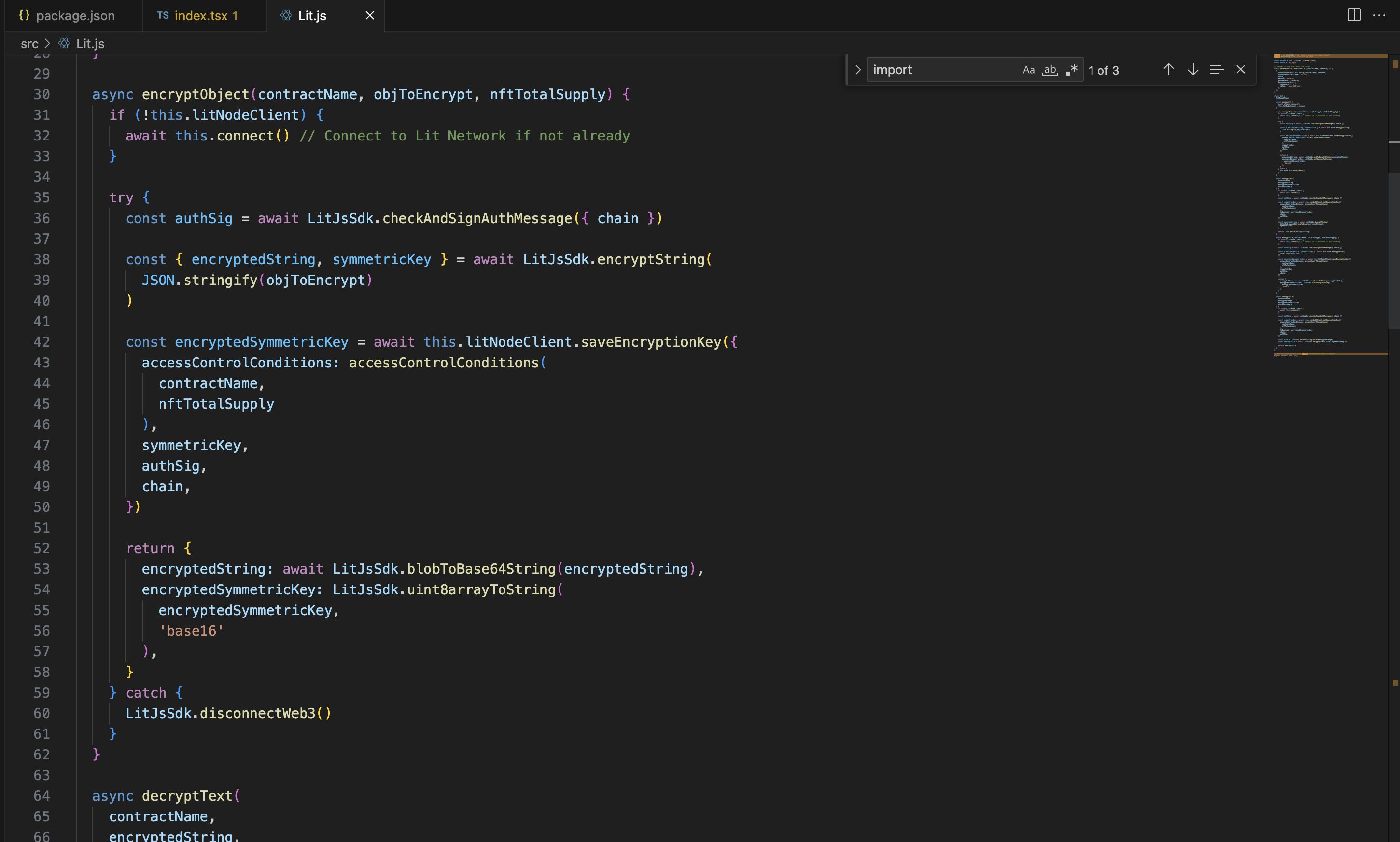Click the 'blobToBase64String' call on line 53

[481, 568]
